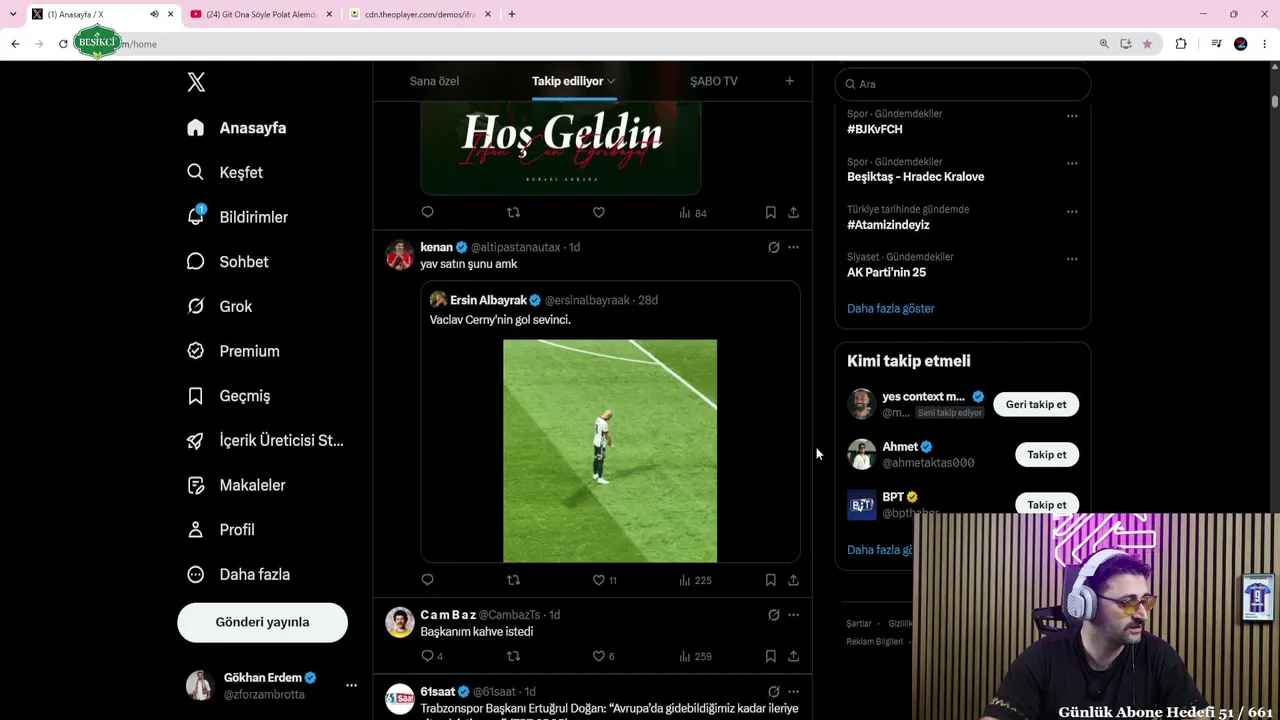Switch to the YouTube Git Ona Söyle tab
Image resolution: width=1280 pixels, height=720 pixels.
click(x=260, y=14)
